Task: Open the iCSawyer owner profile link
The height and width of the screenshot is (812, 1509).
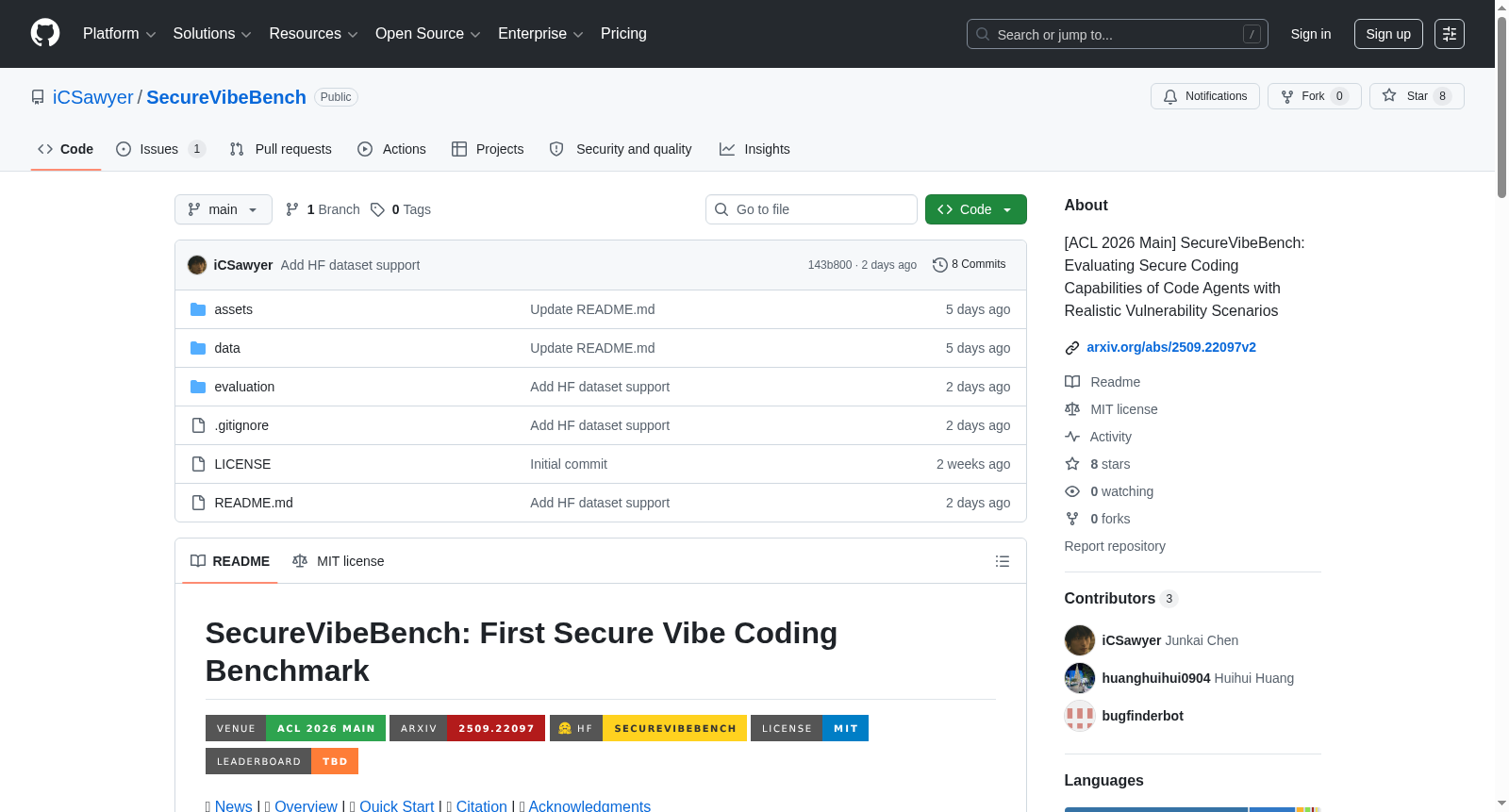Action: 93,97
